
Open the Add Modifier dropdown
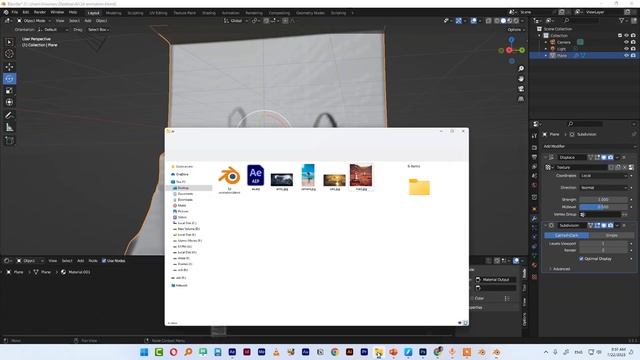point(589,146)
